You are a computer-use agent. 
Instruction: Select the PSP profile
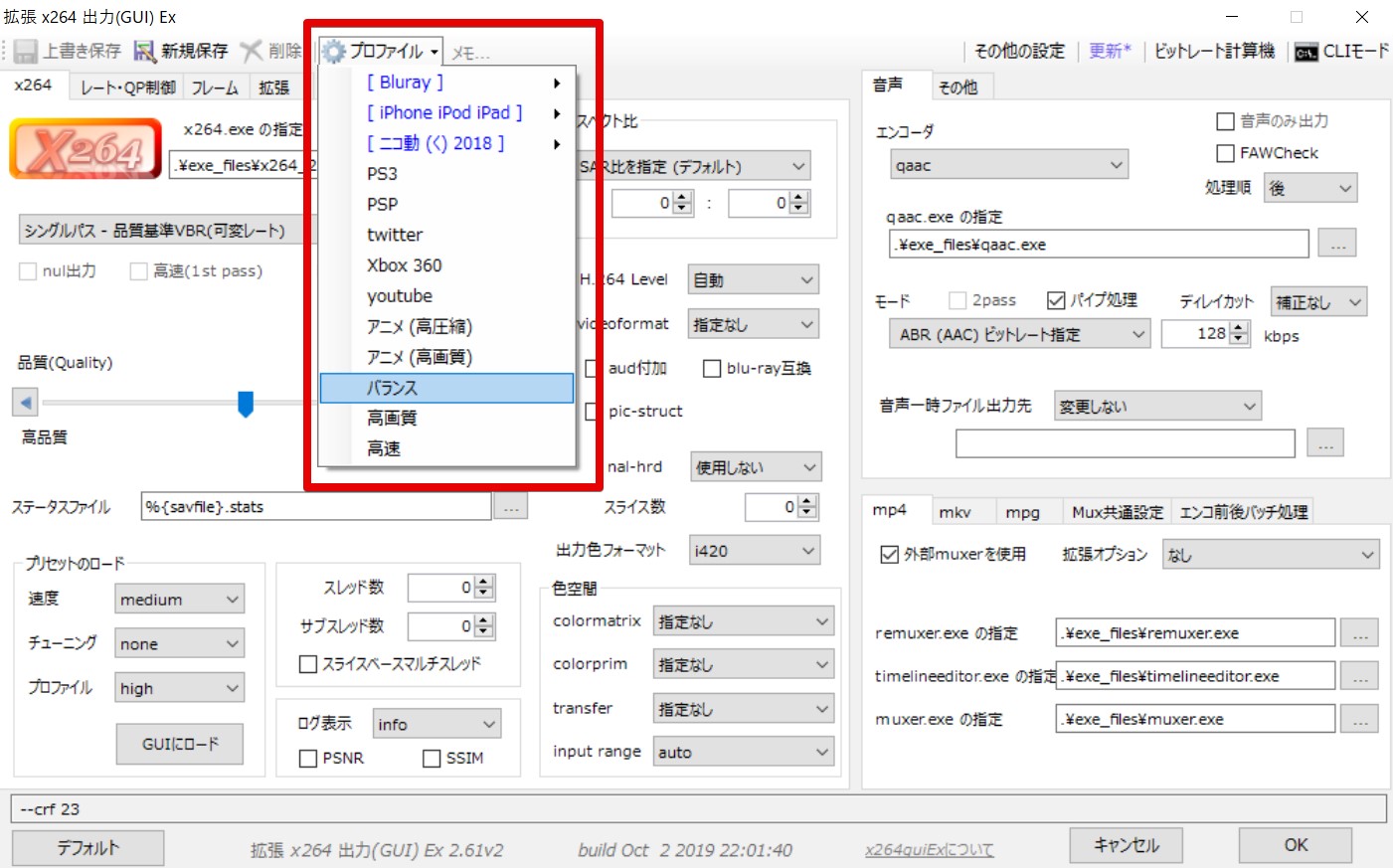[x=447, y=205]
